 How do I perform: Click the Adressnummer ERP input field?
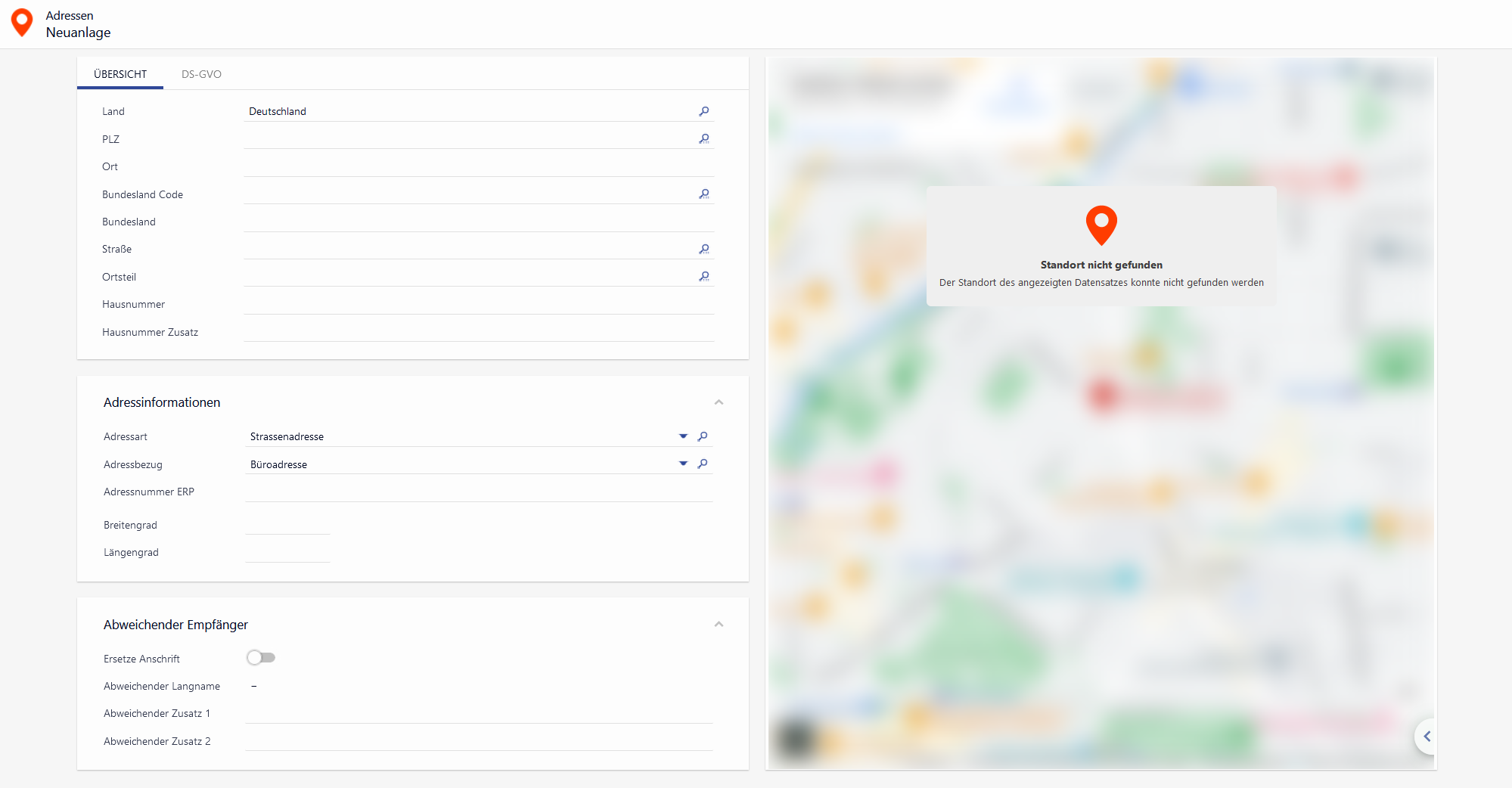click(x=478, y=492)
